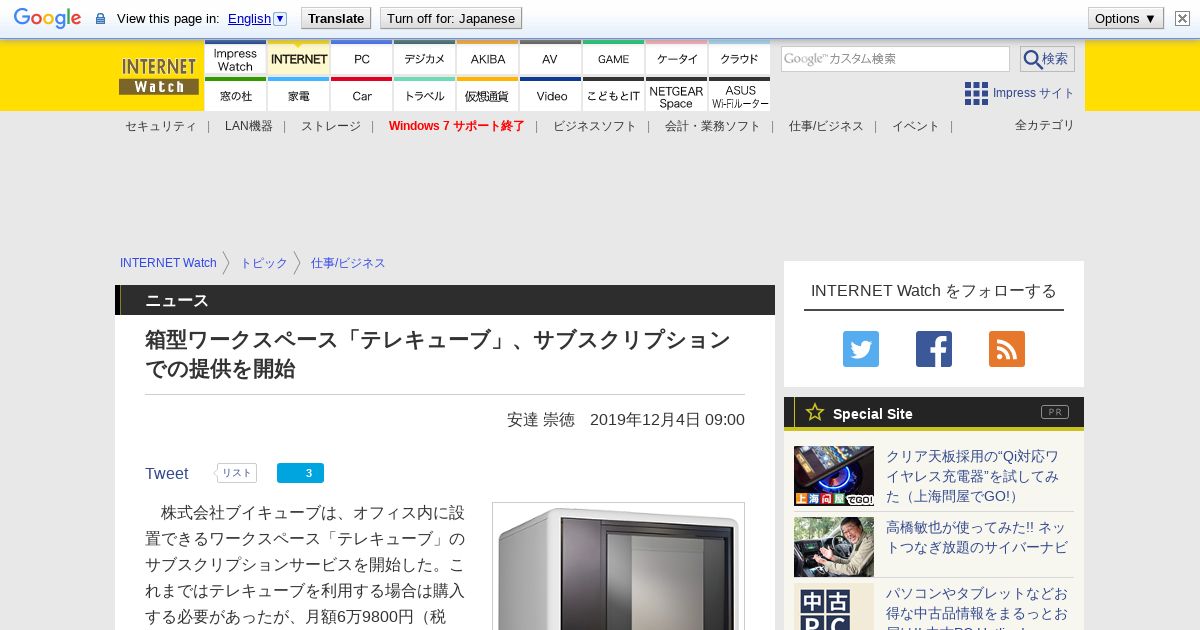The width and height of the screenshot is (1200, 630).
Task: Open the Video tab
Action: tap(550, 95)
